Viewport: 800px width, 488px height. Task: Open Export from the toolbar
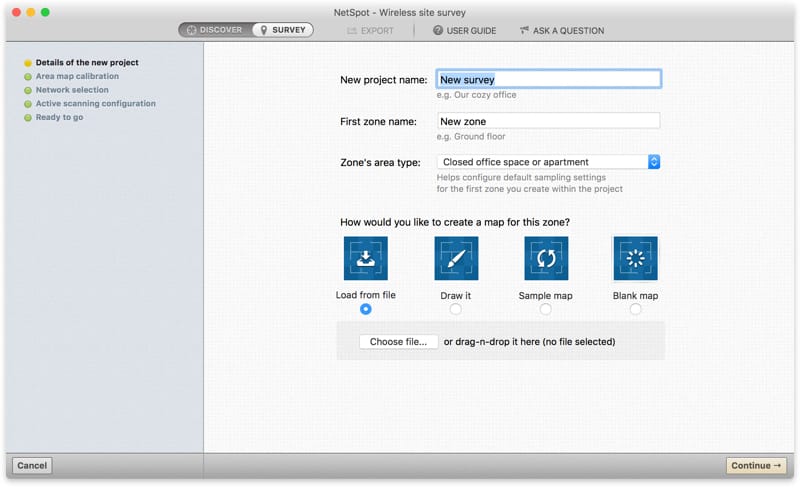[x=370, y=31]
